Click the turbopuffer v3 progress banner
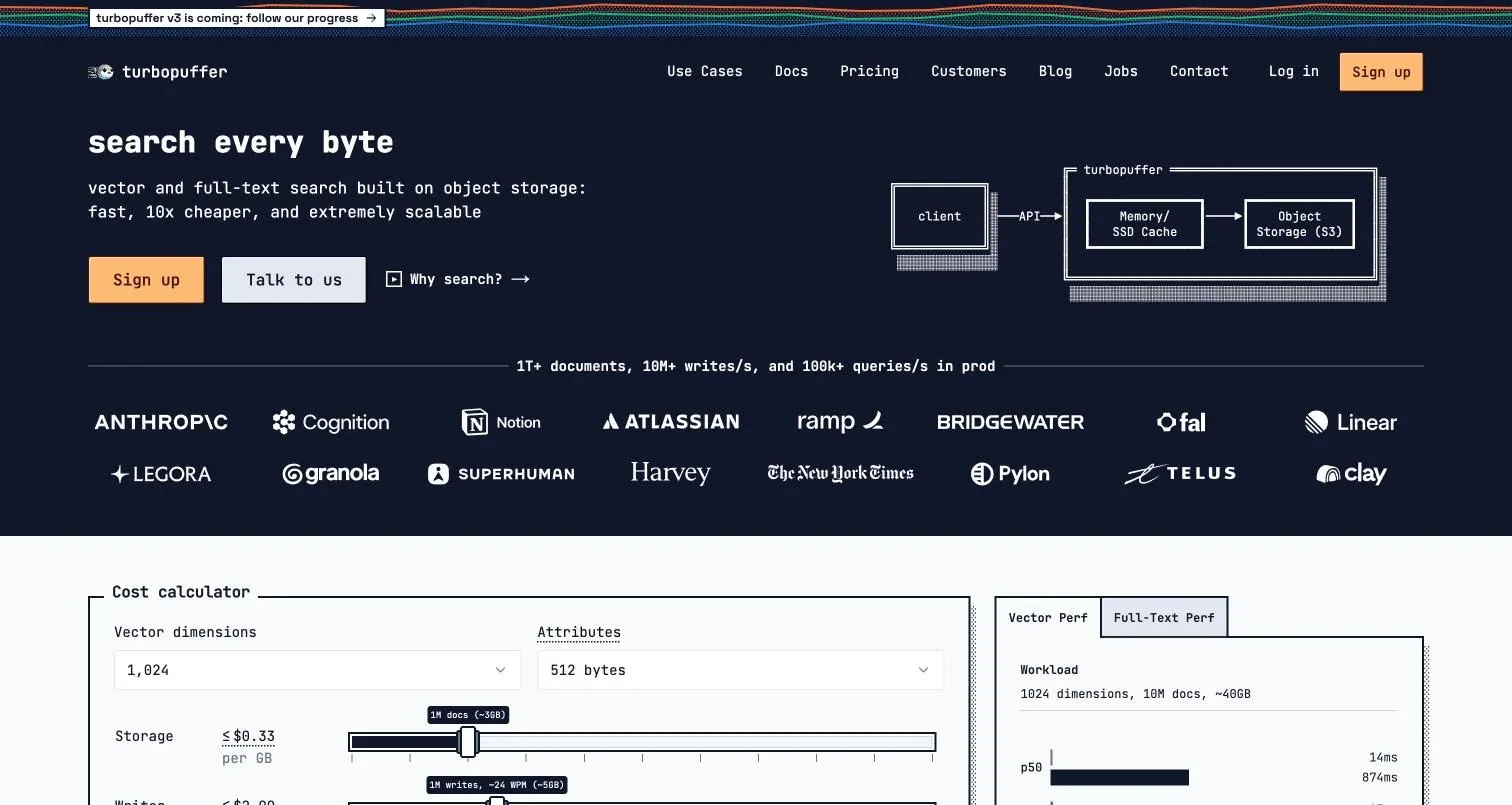 coord(237,18)
